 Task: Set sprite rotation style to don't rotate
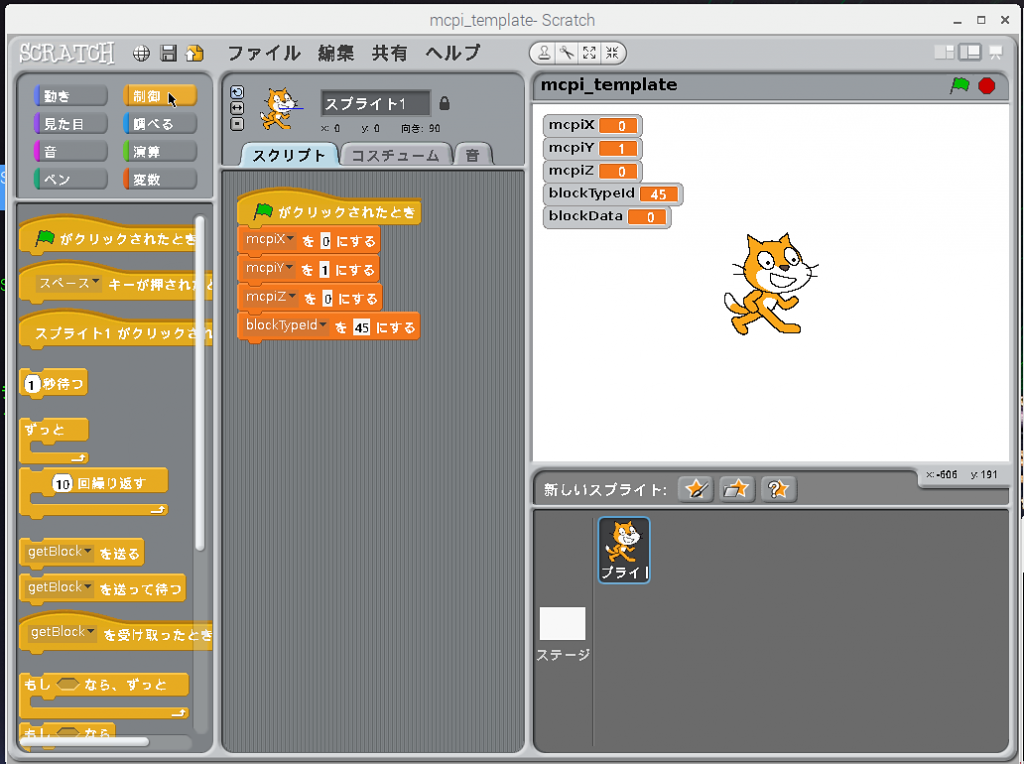point(237,123)
